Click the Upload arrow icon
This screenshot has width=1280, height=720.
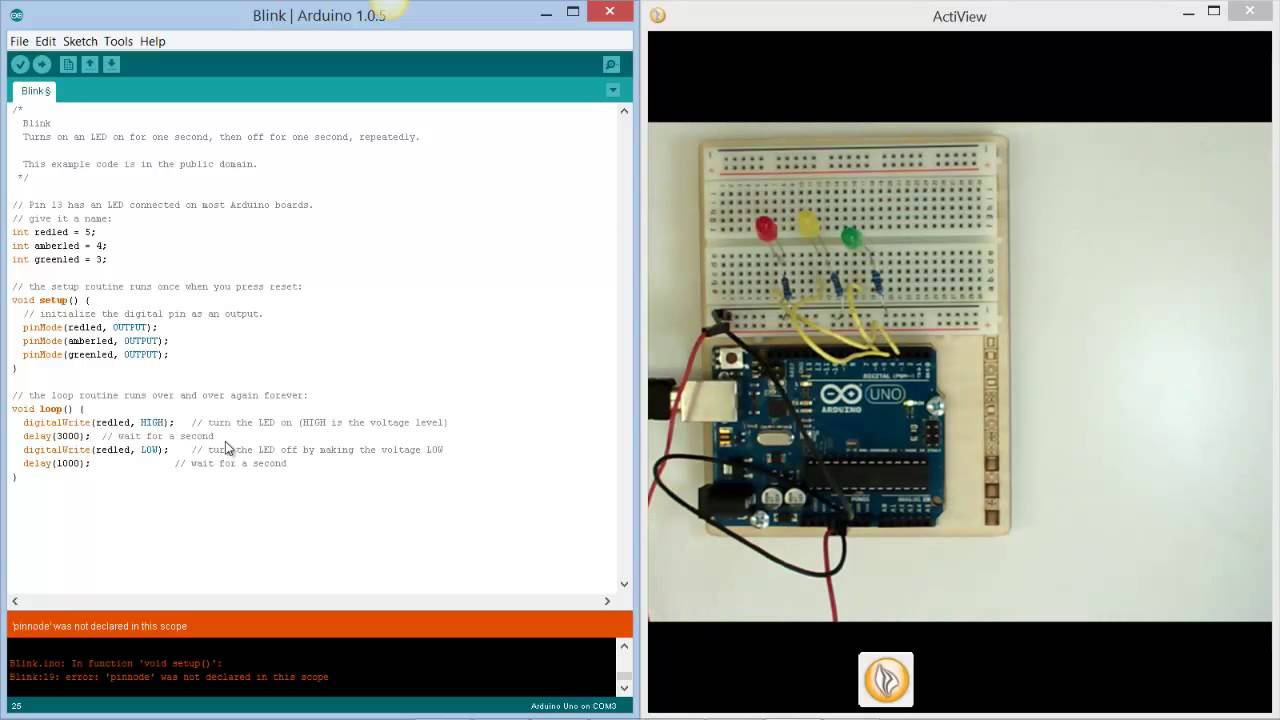42,64
